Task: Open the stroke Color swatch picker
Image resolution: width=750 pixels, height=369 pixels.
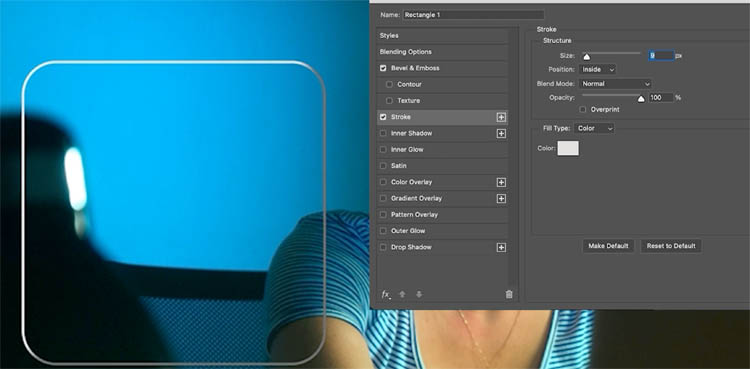Action: [568, 148]
